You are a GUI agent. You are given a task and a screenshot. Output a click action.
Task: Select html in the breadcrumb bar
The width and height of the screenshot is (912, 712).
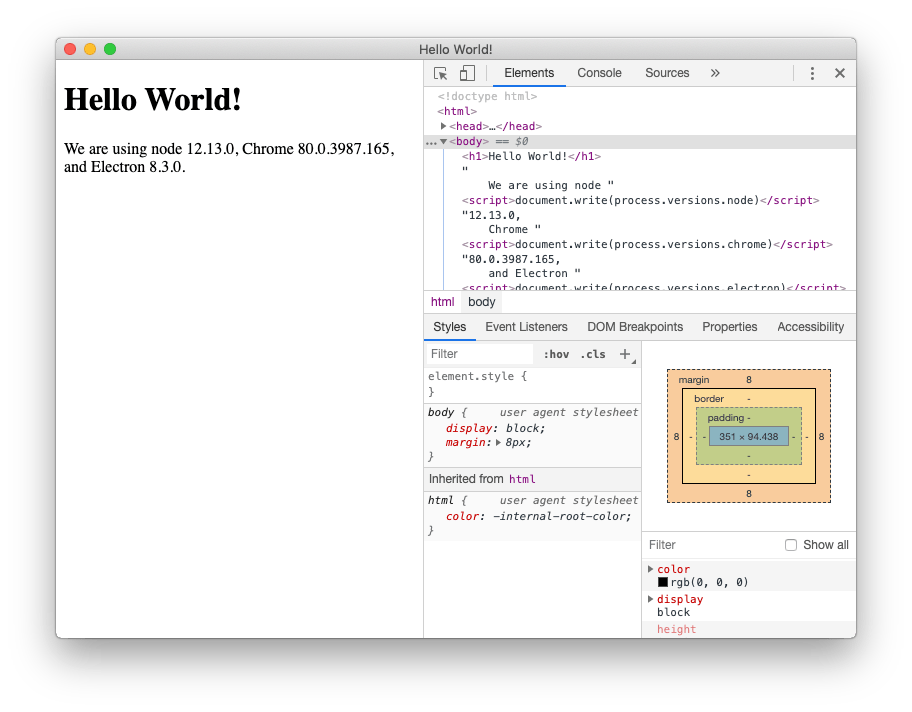[442, 302]
